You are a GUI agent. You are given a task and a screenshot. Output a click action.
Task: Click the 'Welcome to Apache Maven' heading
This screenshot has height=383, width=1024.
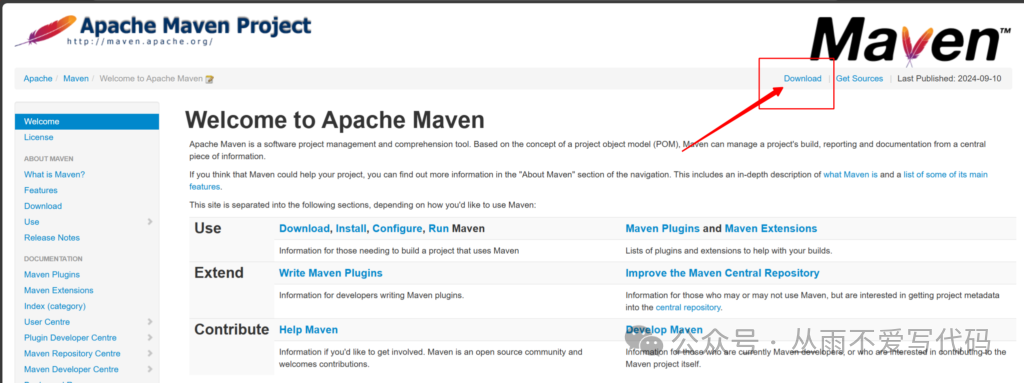[335, 120]
